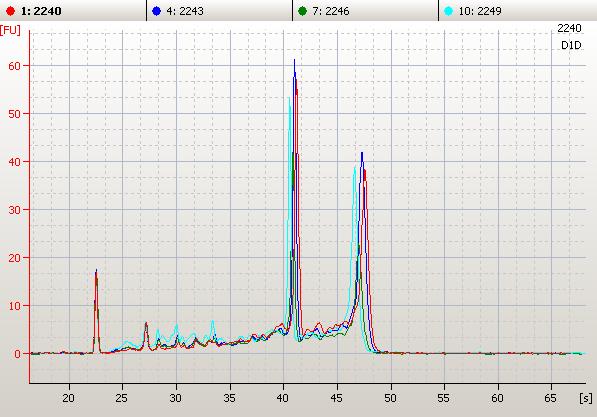The image size is (597, 417).
Task: Click the D1D label in chart corner
Action: [571, 45]
